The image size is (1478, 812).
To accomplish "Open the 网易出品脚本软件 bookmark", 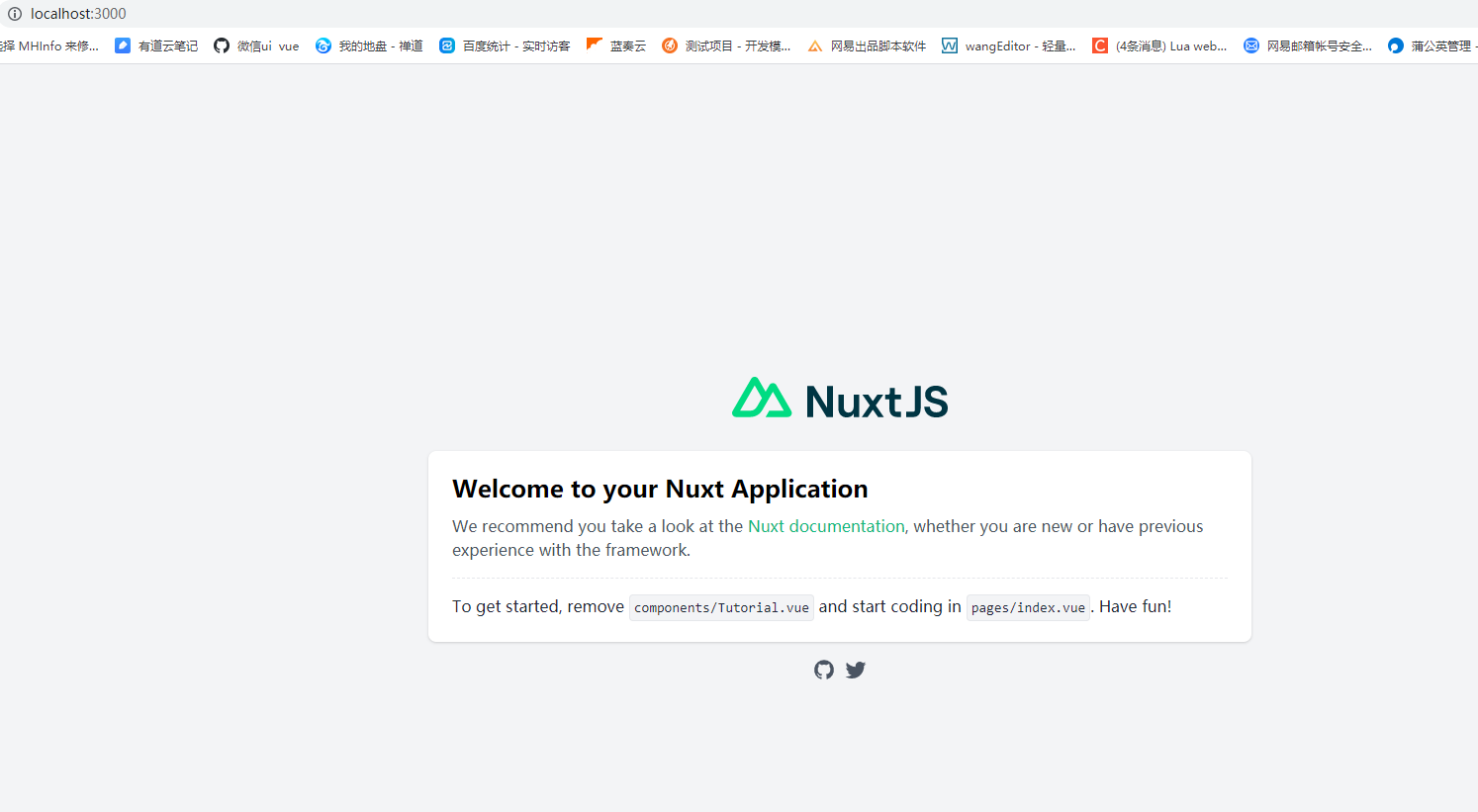I will [x=867, y=45].
